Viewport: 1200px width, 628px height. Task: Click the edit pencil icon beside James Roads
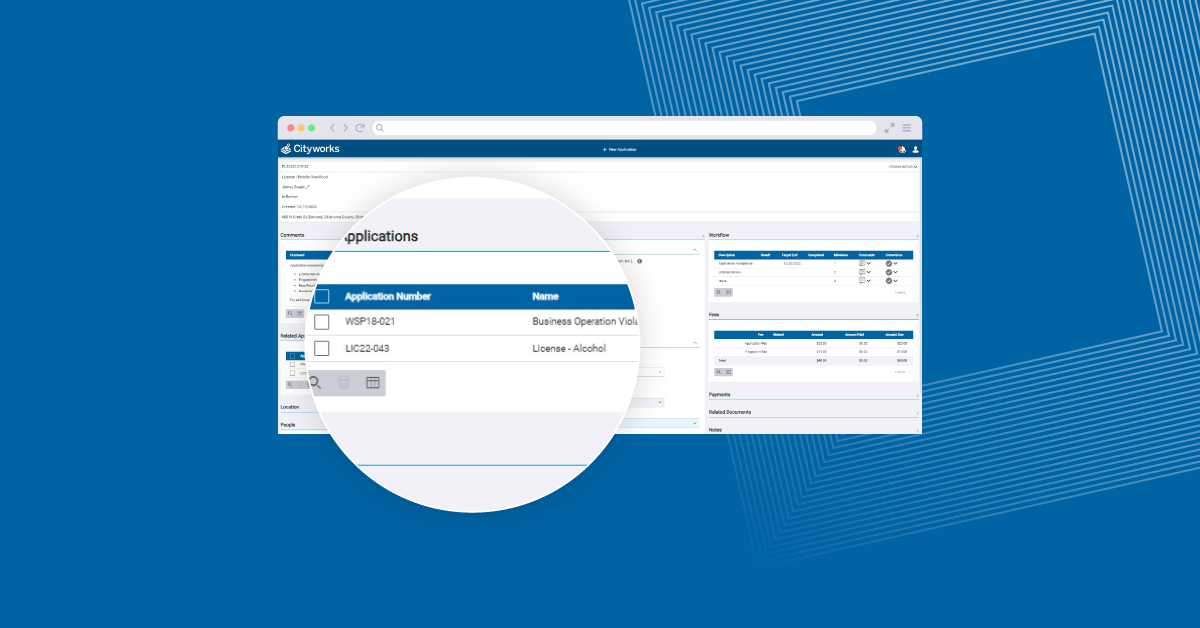(x=307, y=188)
